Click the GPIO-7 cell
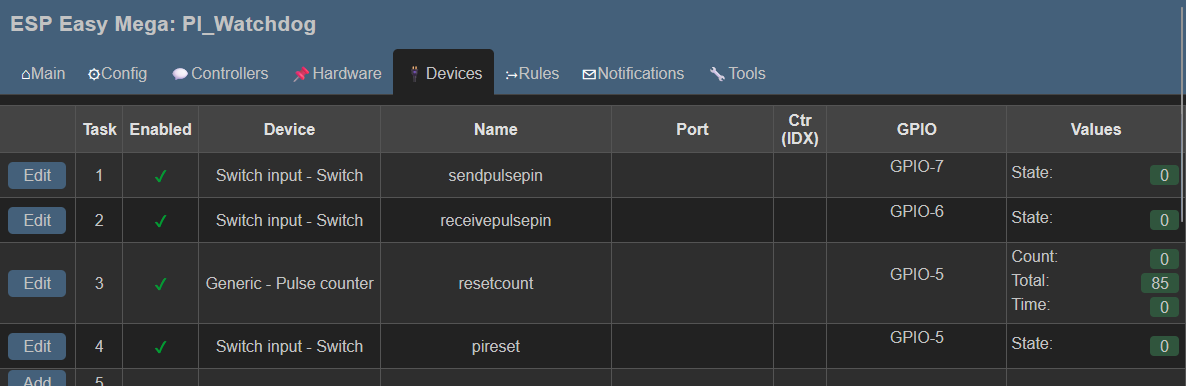Screen dimensions: 1186x386 pyautogui.click(x=917, y=176)
